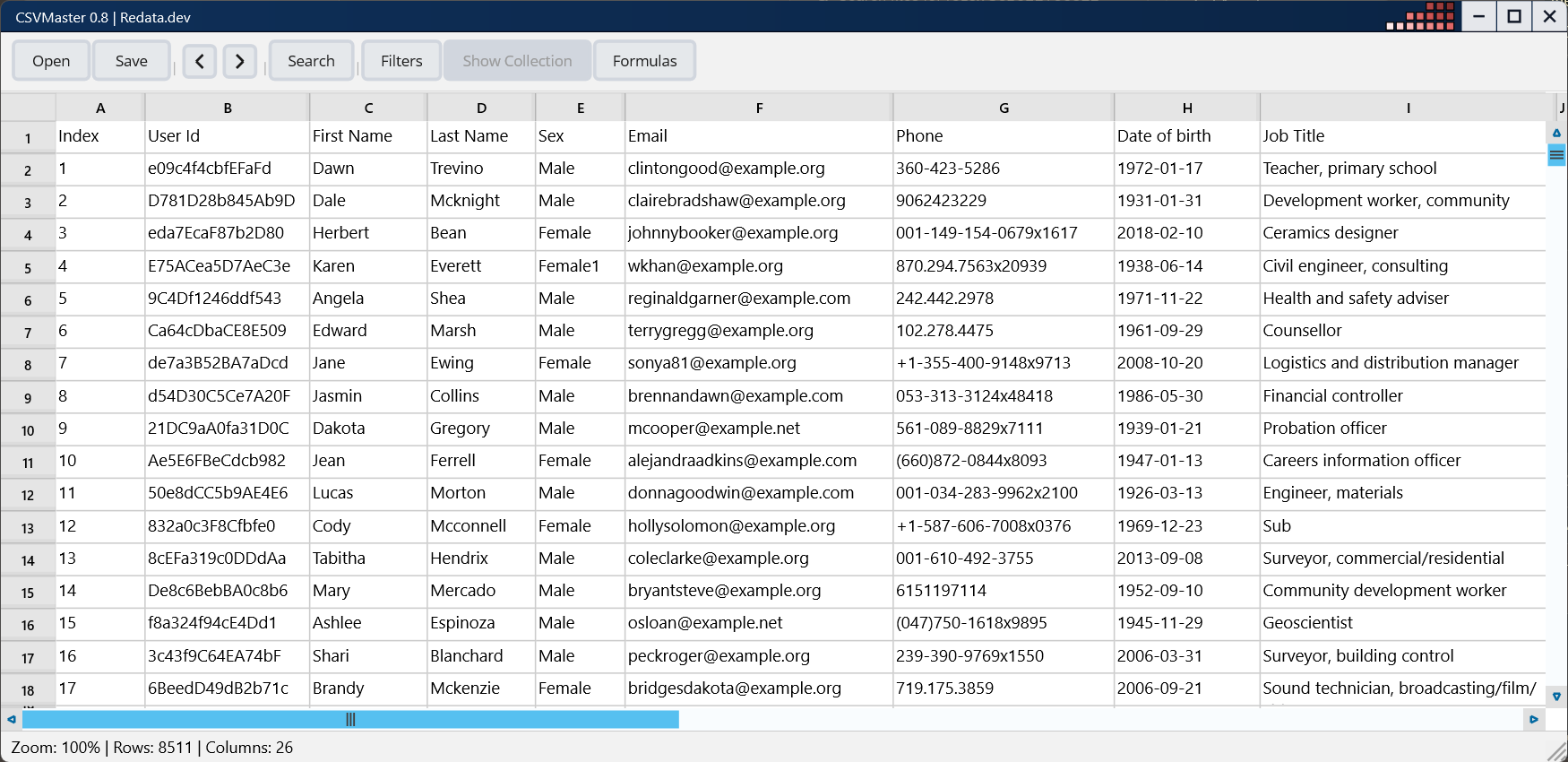The image size is (1568, 762).
Task: Click the back arrow navigation button
Action: [x=200, y=61]
